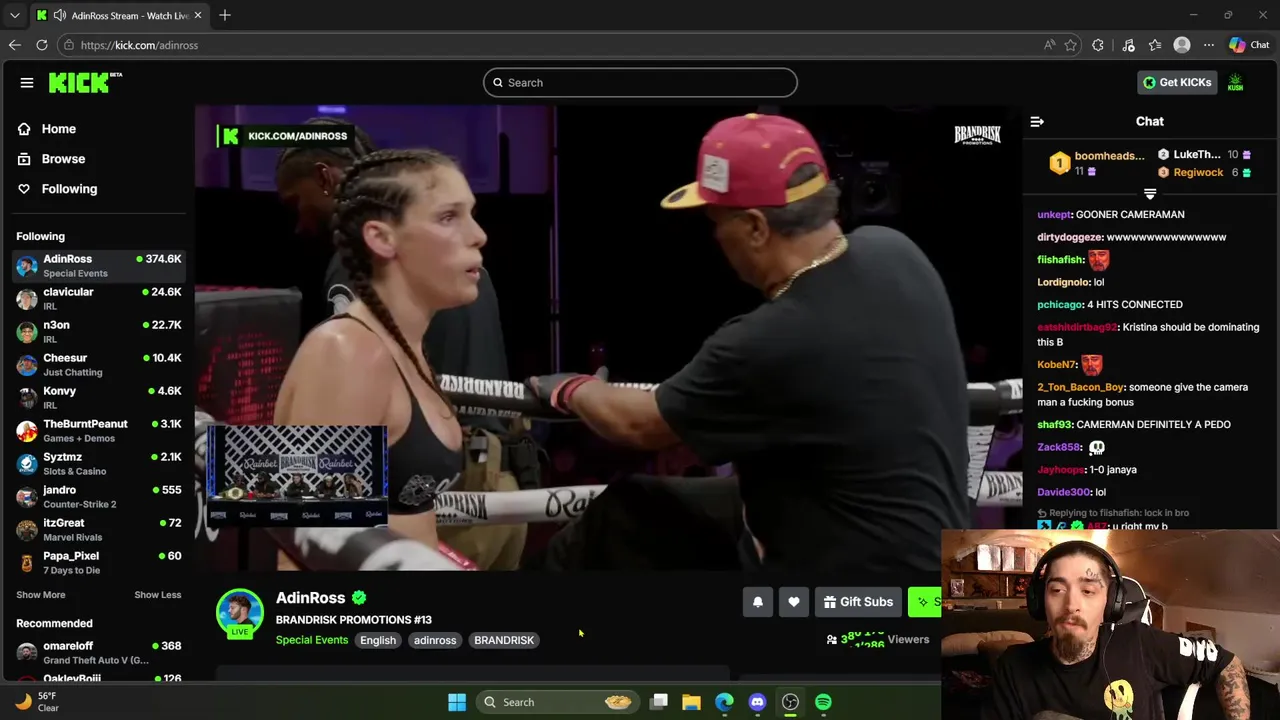Expand the gift leaderboard chevron in chat

click(x=1150, y=194)
